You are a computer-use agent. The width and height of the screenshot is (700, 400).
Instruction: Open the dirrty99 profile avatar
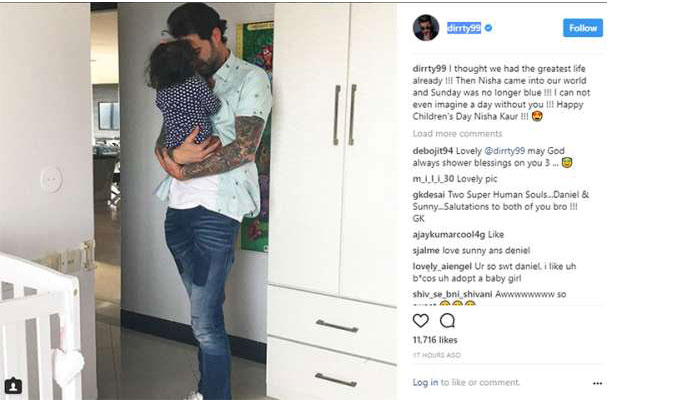point(426,28)
